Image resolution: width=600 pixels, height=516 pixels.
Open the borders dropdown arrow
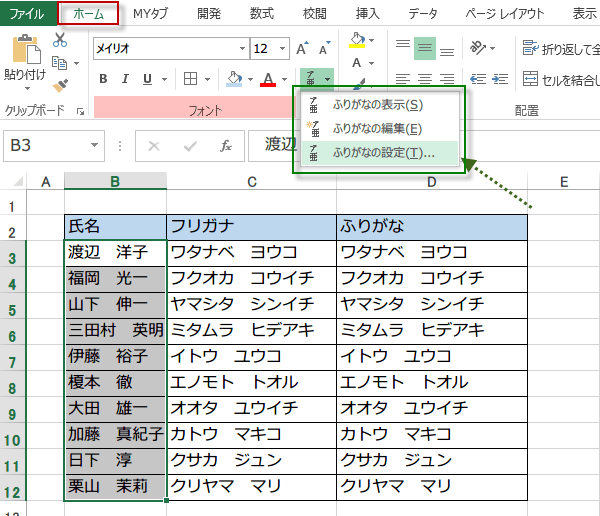tap(207, 79)
